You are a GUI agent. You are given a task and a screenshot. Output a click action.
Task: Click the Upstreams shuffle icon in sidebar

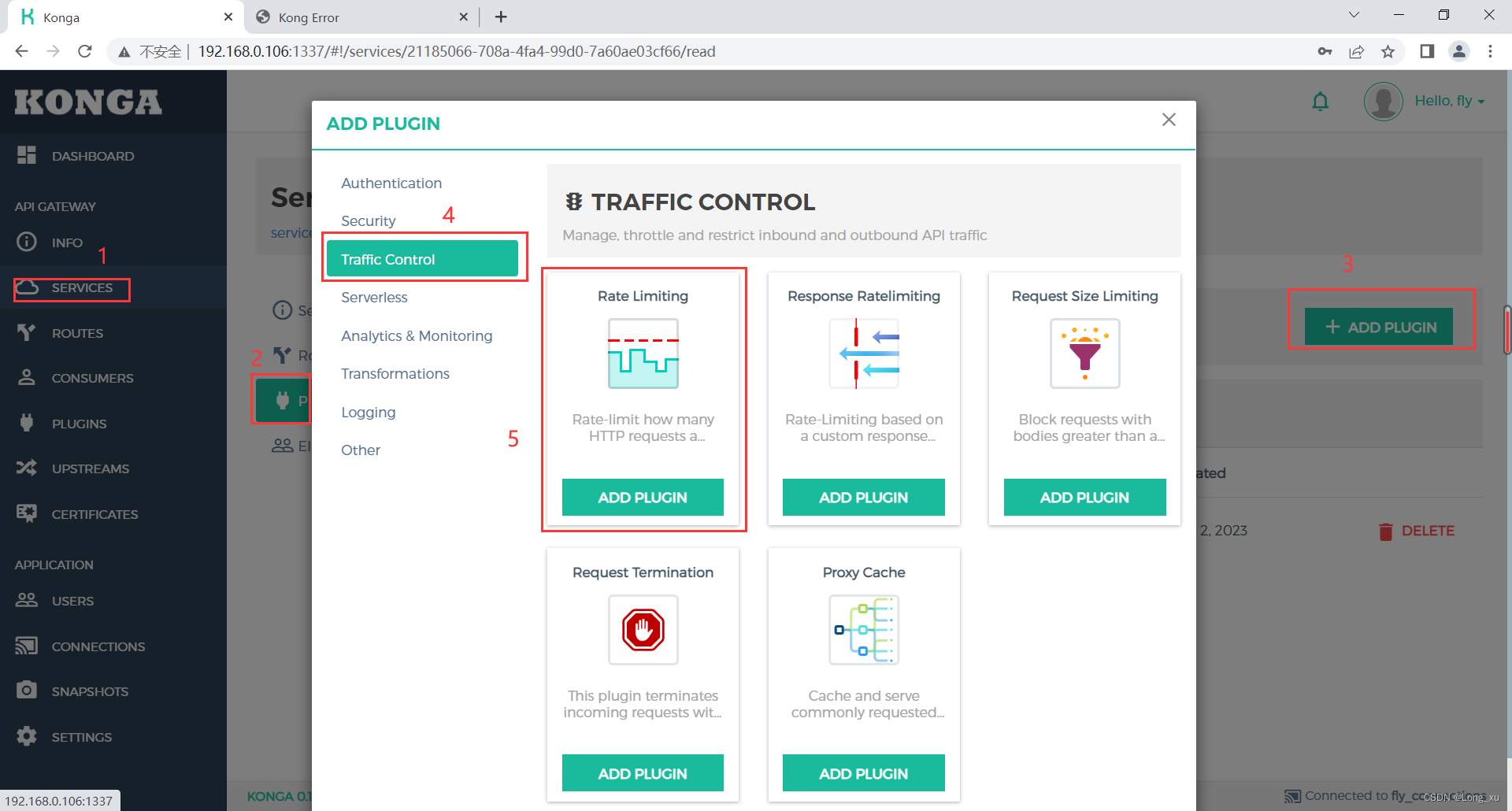tap(27, 468)
